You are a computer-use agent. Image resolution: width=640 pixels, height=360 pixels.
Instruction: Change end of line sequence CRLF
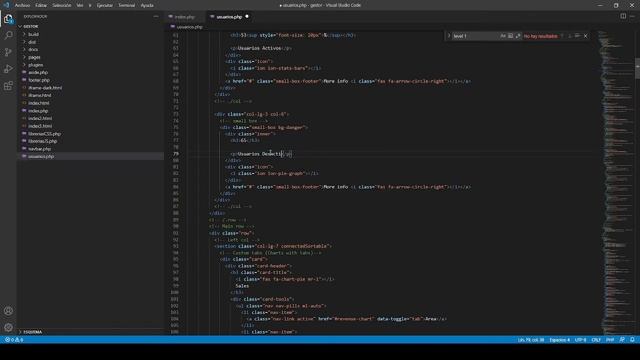pos(596,340)
